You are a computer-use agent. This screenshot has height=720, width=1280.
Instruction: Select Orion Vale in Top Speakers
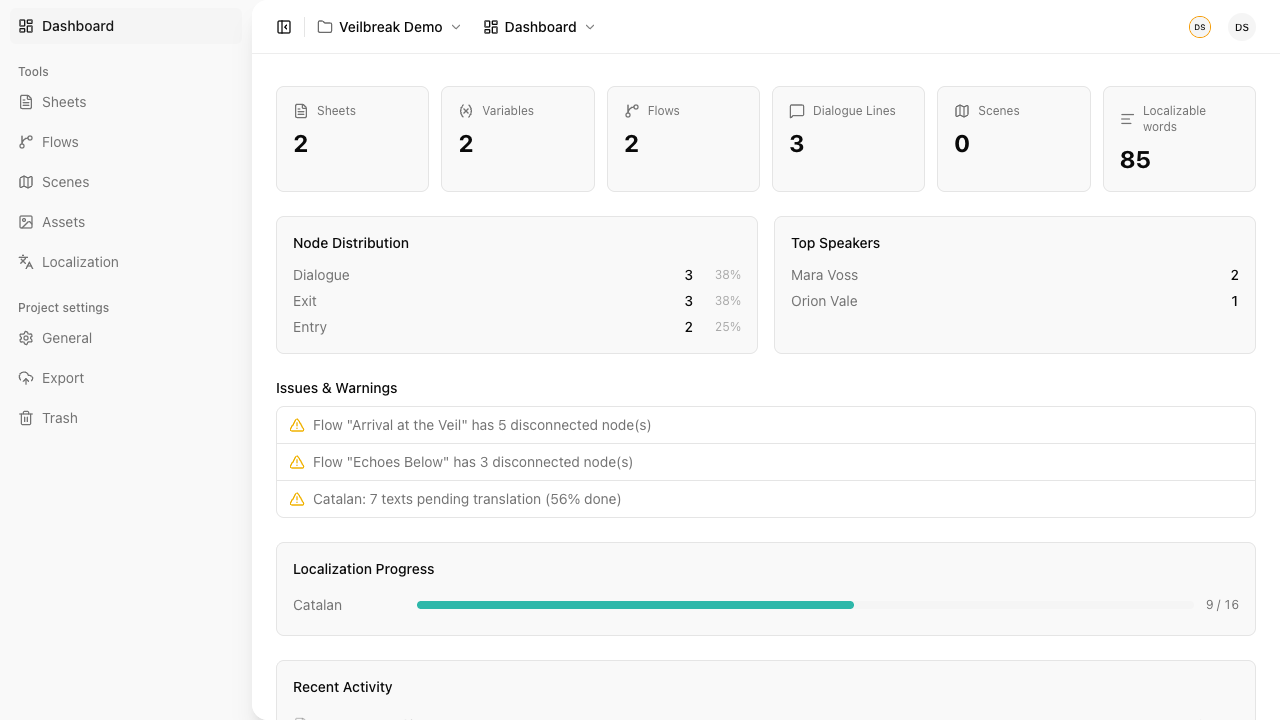(x=1015, y=301)
